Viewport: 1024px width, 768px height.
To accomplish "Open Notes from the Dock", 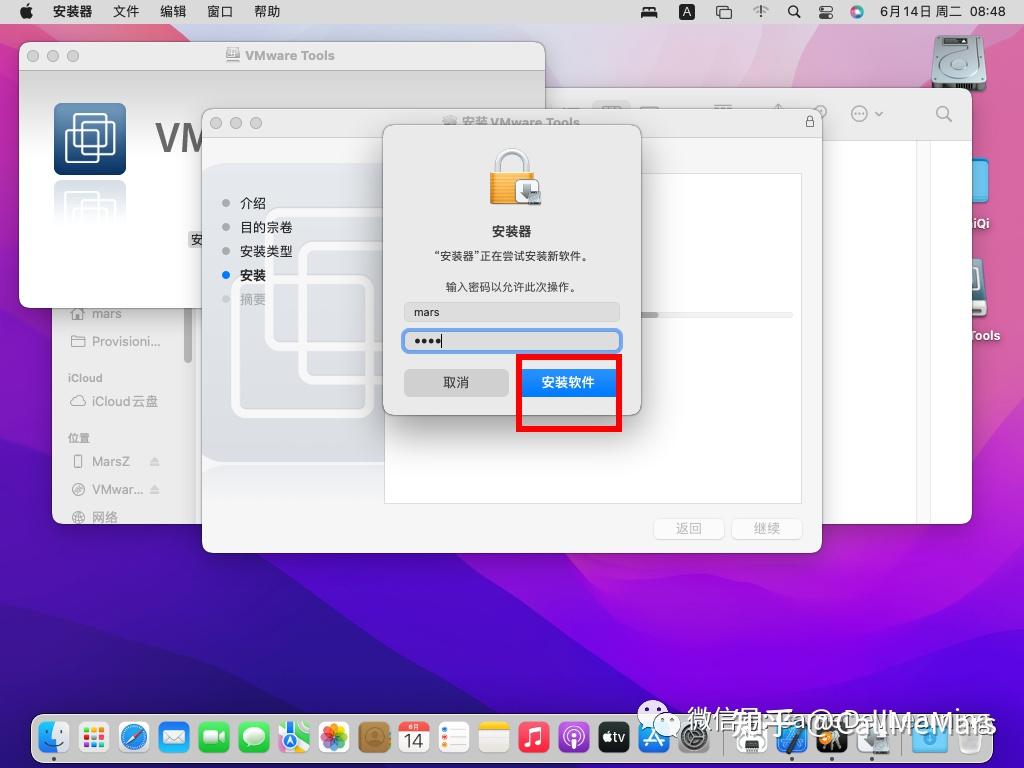I will click(x=494, y=738).
